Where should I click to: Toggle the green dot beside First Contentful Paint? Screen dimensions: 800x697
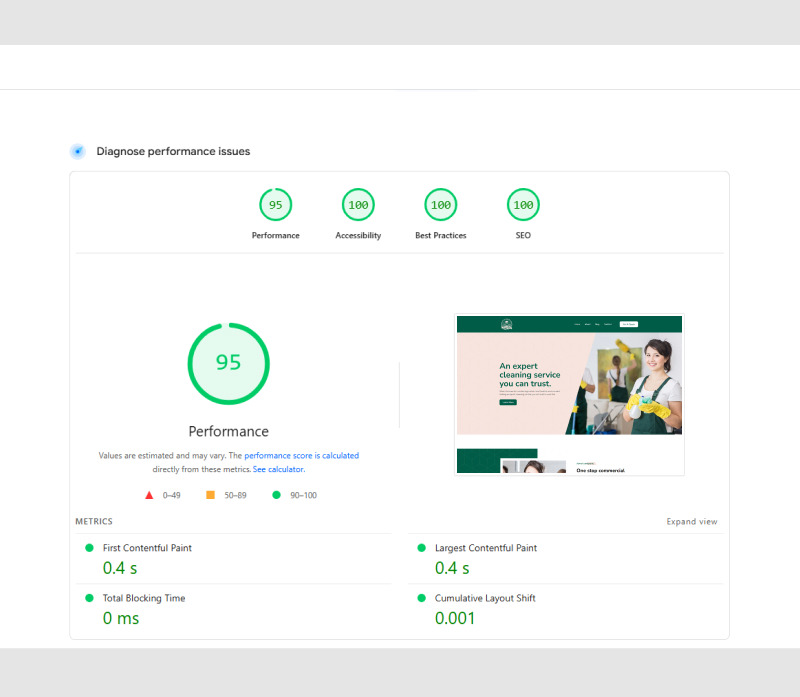(90, 548)
